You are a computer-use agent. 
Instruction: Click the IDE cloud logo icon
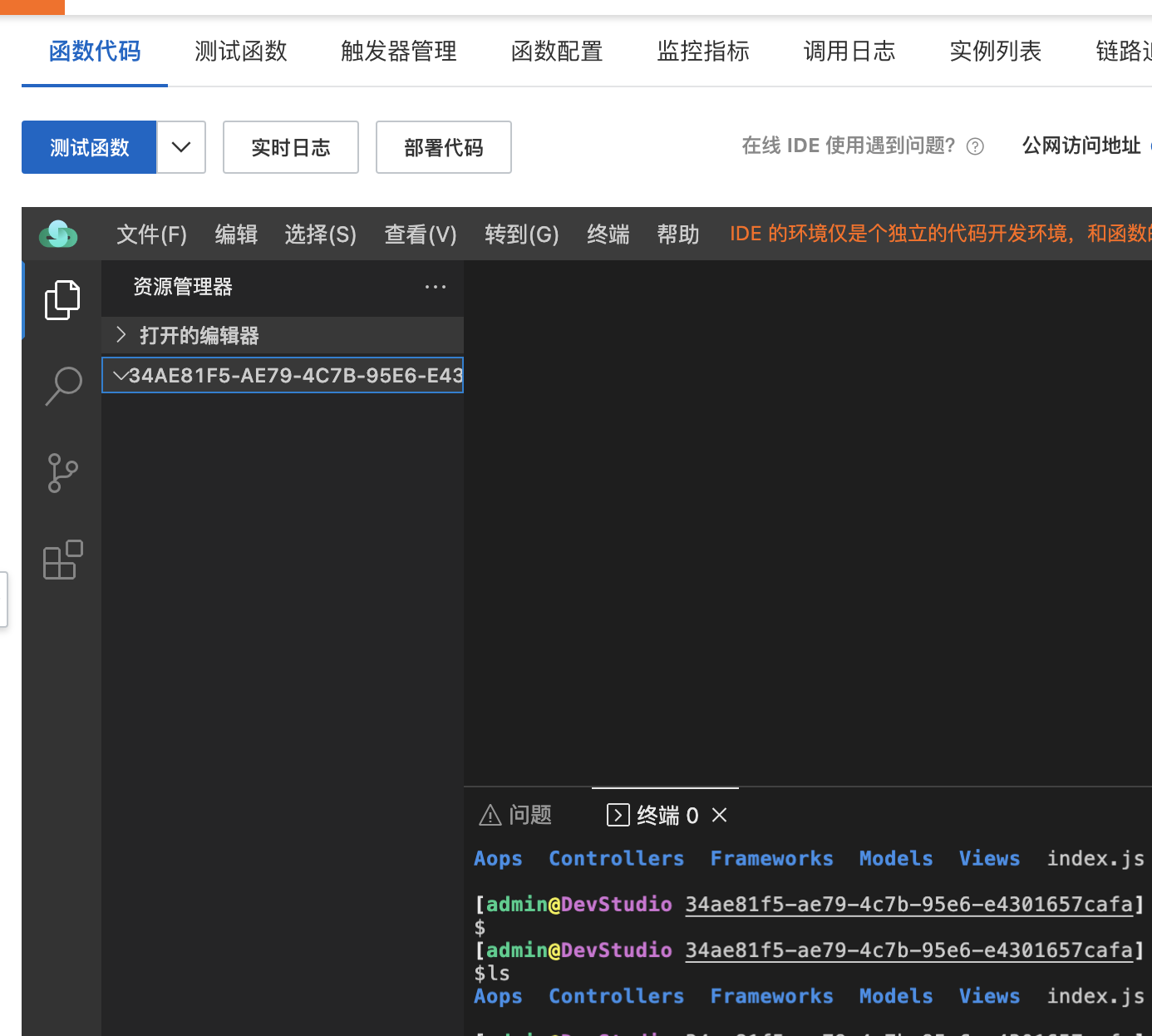(x=58, y=234)
